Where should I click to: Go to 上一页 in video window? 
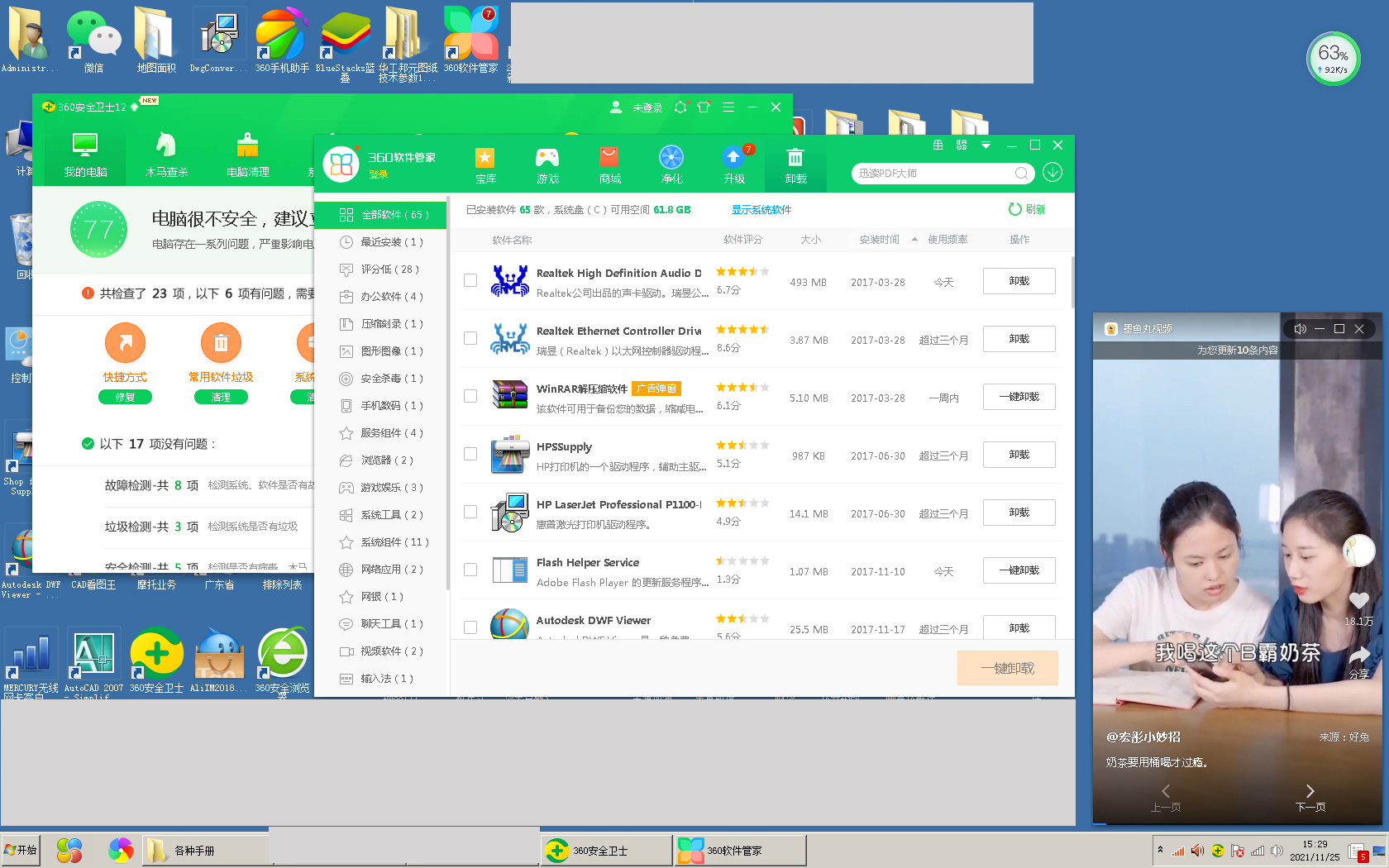click(1166, 798)
